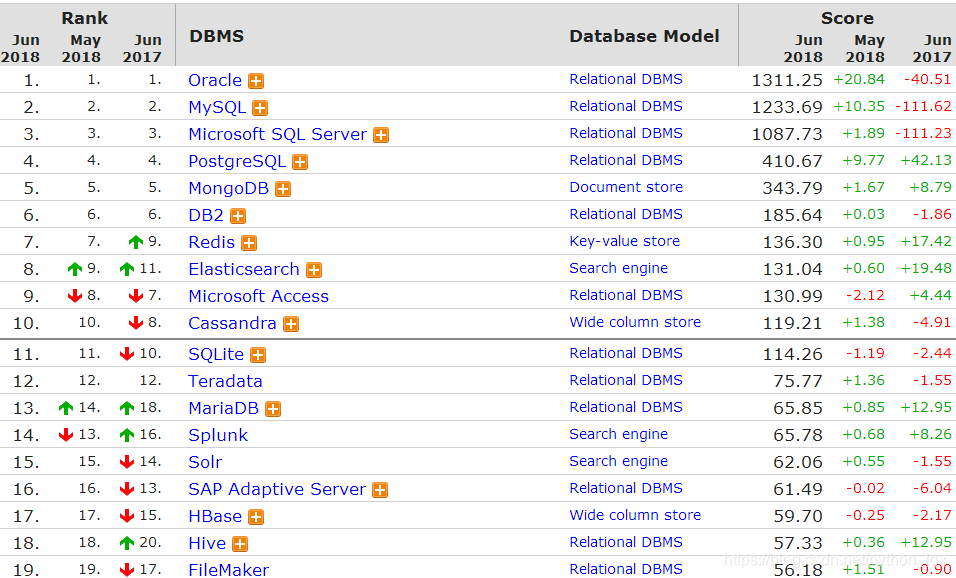Click the green up arrow in Redis row

click(x=136, y=242)
